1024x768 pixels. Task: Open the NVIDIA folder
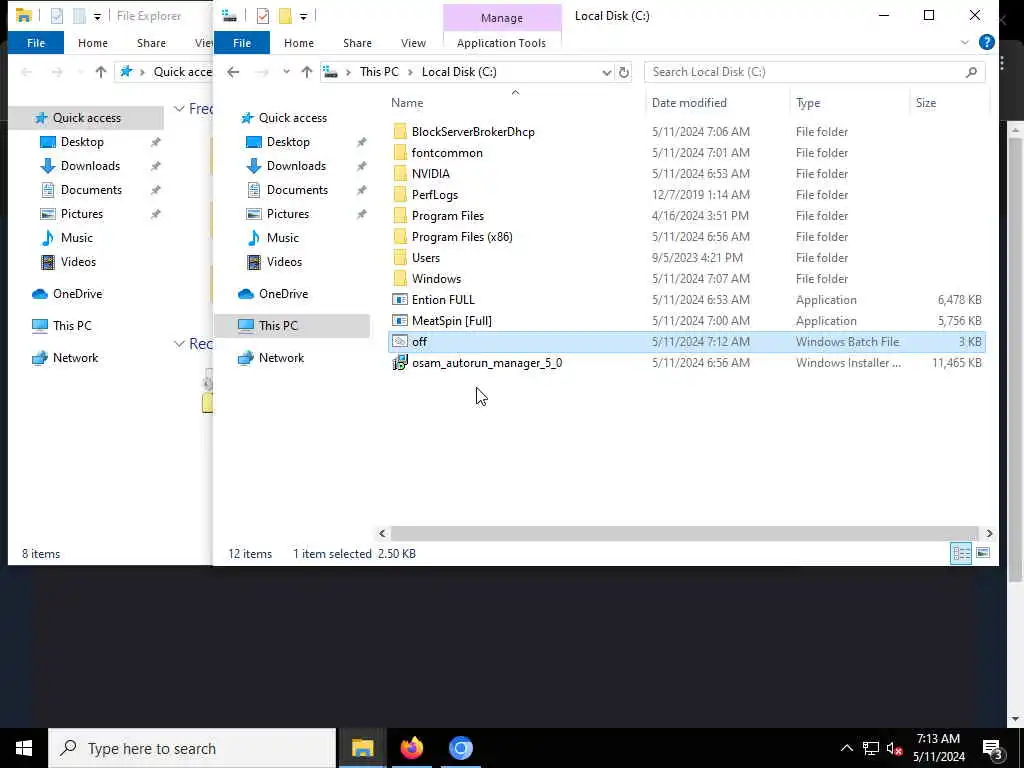pyautogui.click(x=430, y=174)
